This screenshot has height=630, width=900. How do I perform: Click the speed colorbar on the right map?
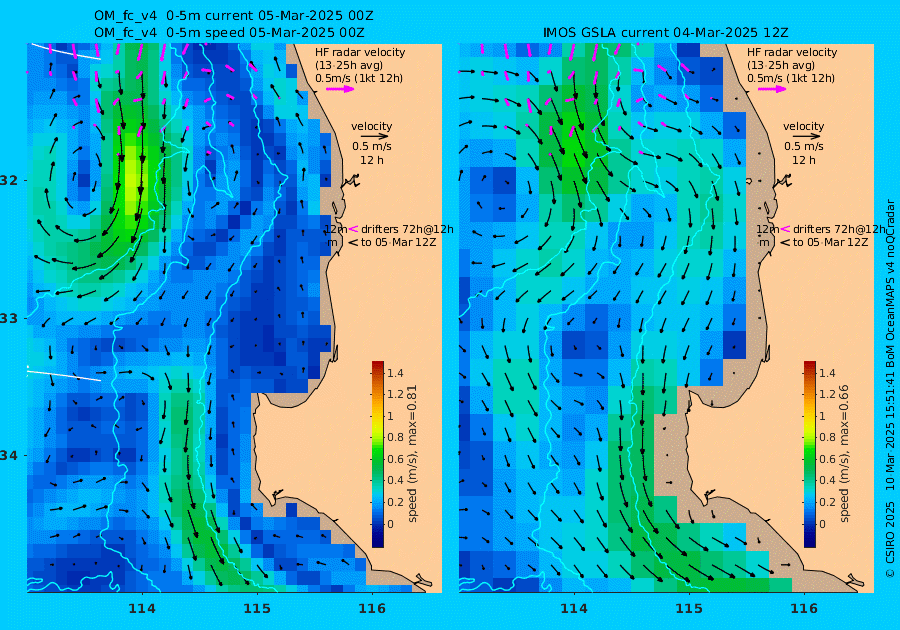point(809,454)
